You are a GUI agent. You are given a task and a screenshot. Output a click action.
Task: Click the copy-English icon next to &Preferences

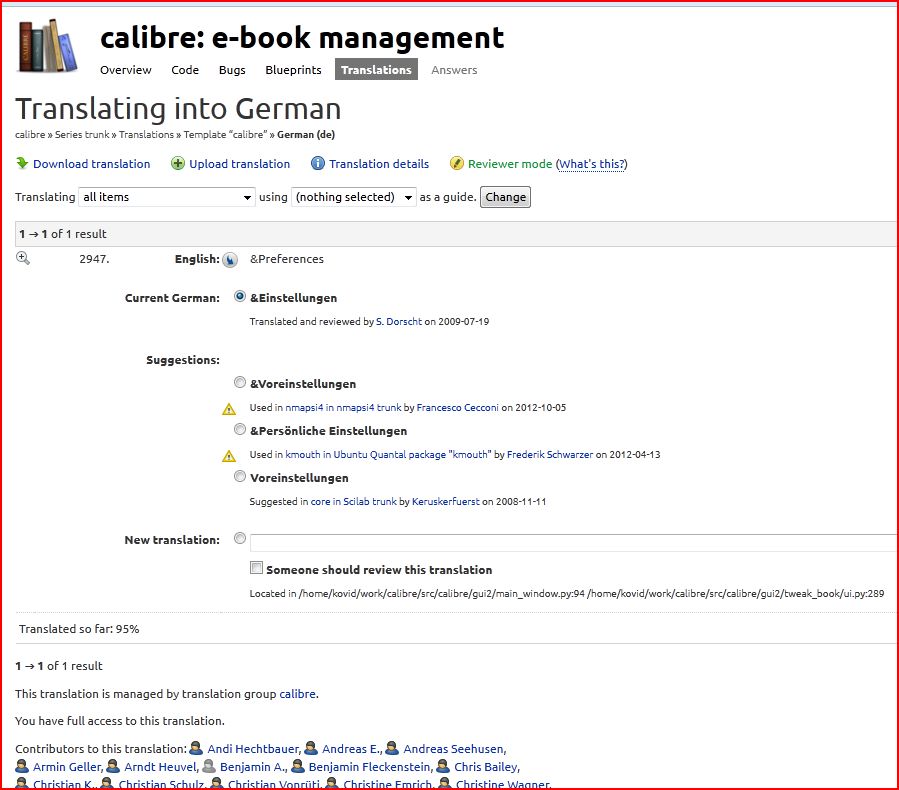click(x=230, y=260)
